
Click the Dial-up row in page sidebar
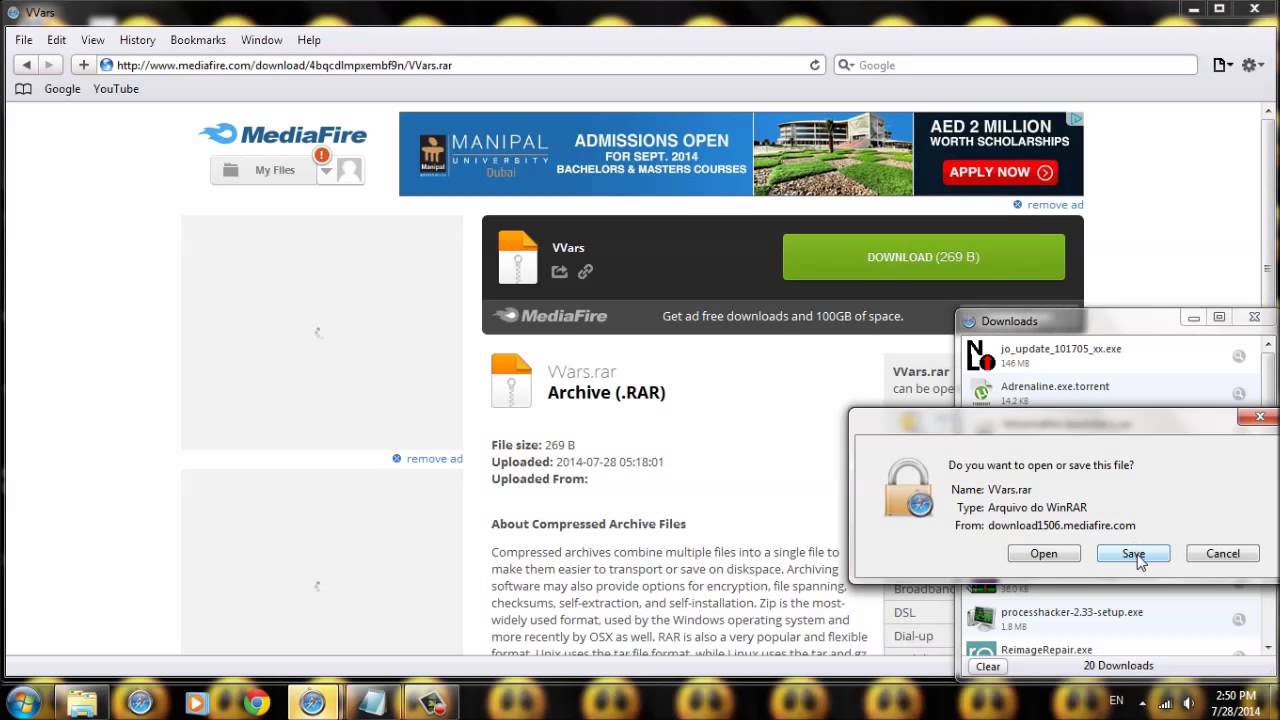coord(920,636)
